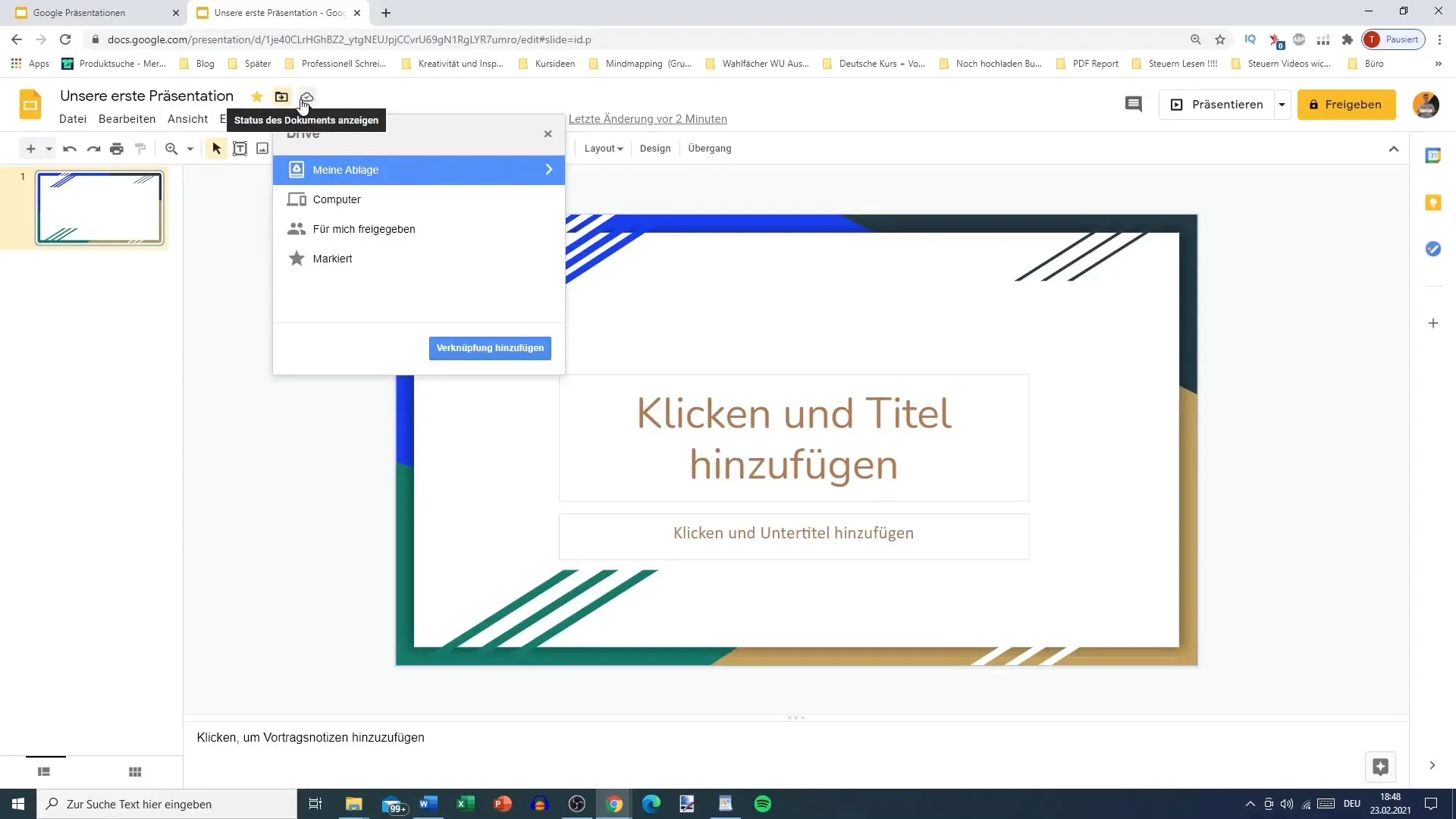Viewport: 1456px width, 819px height.
Task: Open new slide layout dropdown arrow
Action: click(x=49, y=149)
